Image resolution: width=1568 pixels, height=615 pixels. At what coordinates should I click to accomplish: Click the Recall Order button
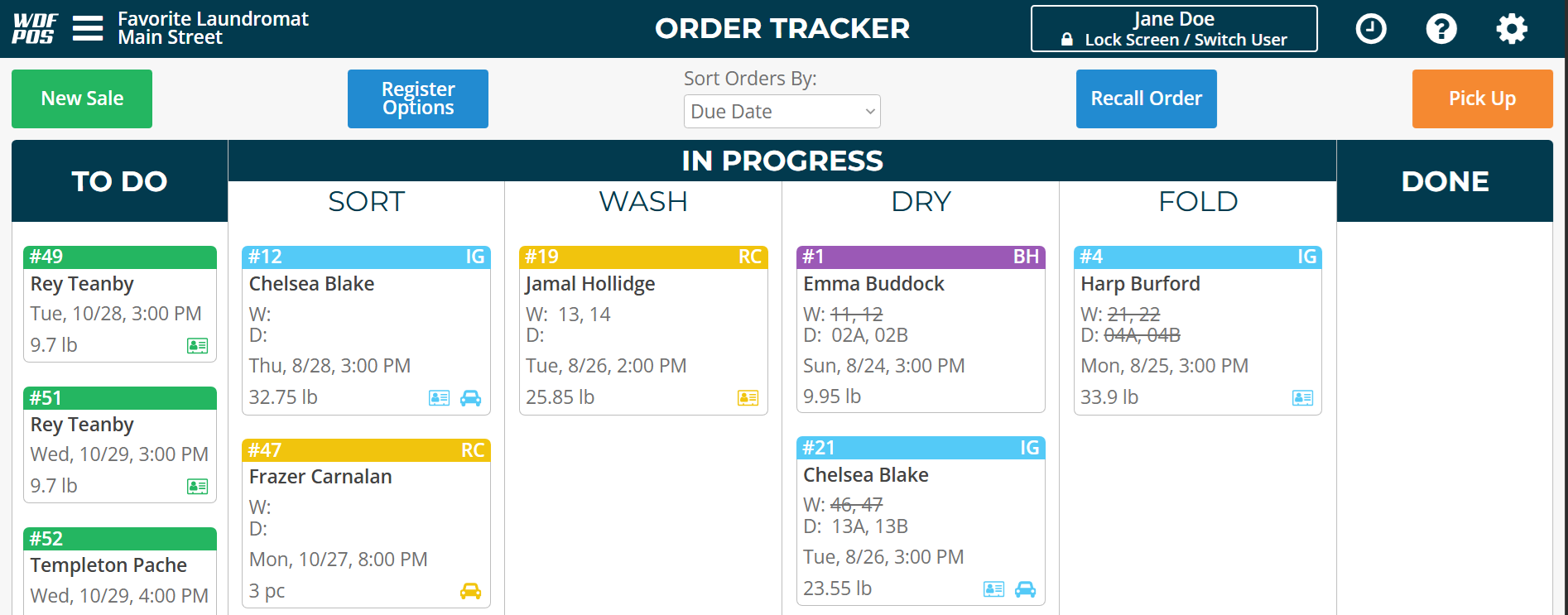coord(1146,98)
